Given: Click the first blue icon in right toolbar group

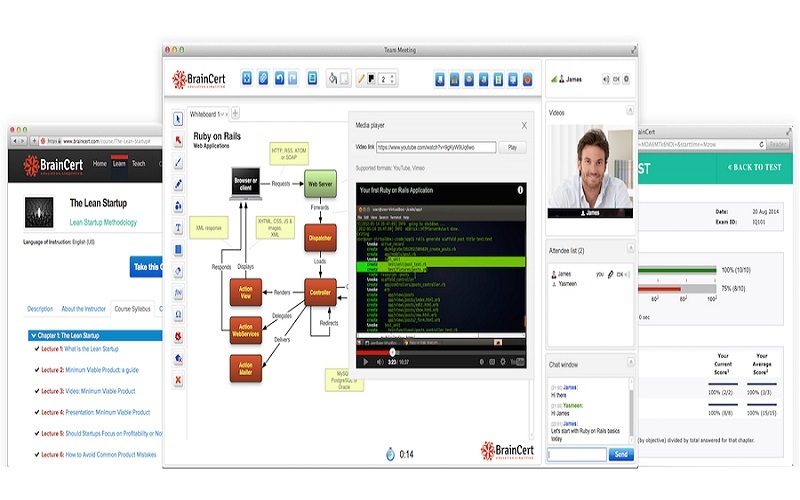Looking at the screenshot, I should tap(440, 79).
